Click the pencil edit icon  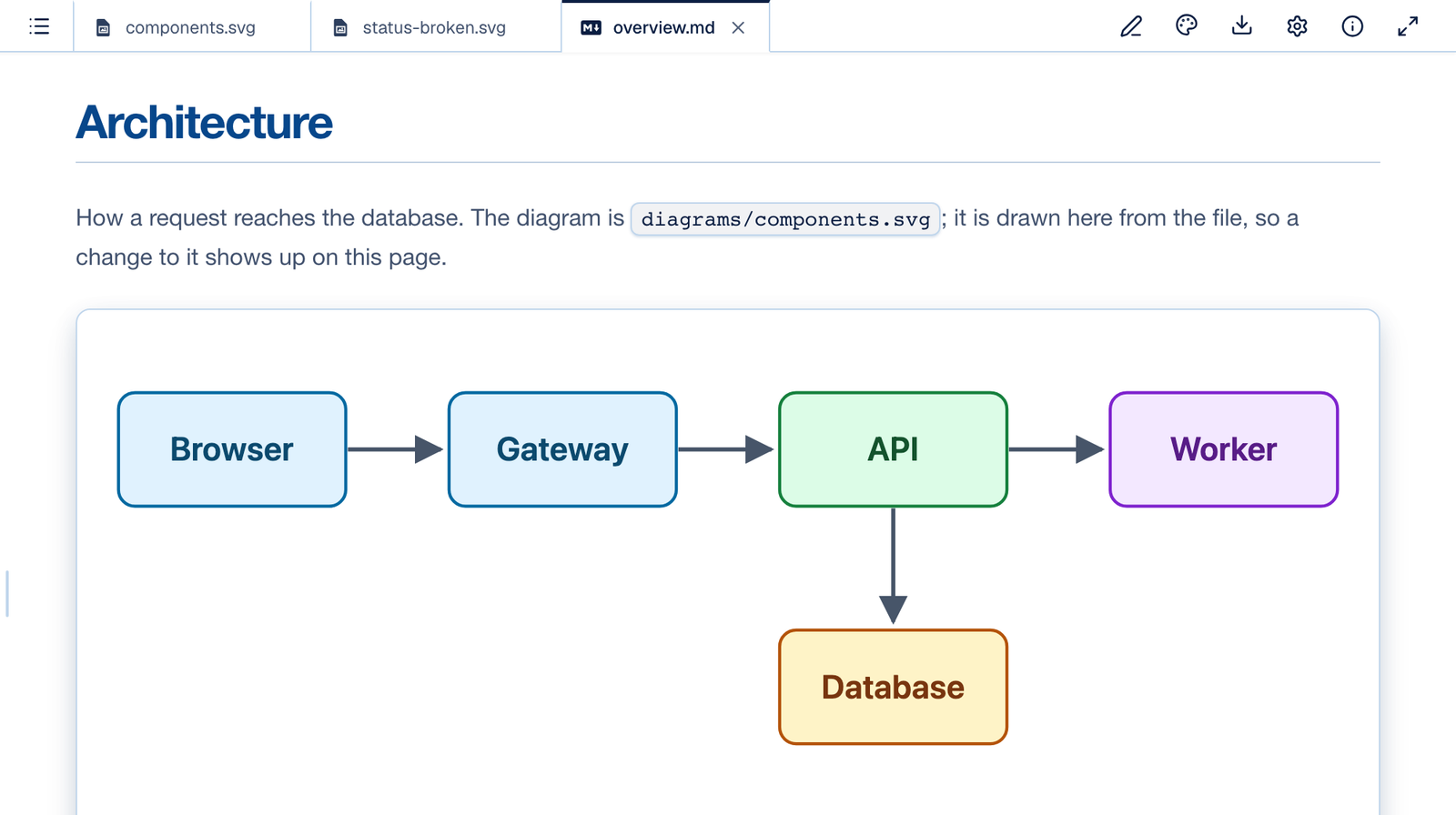(1131, 26)
